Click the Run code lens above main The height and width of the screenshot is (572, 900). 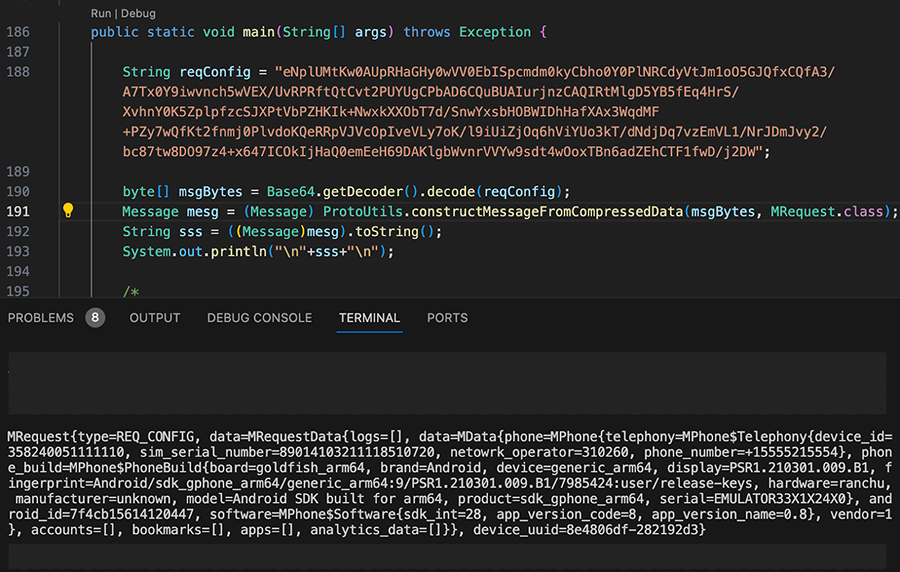[x=101, y=13]
